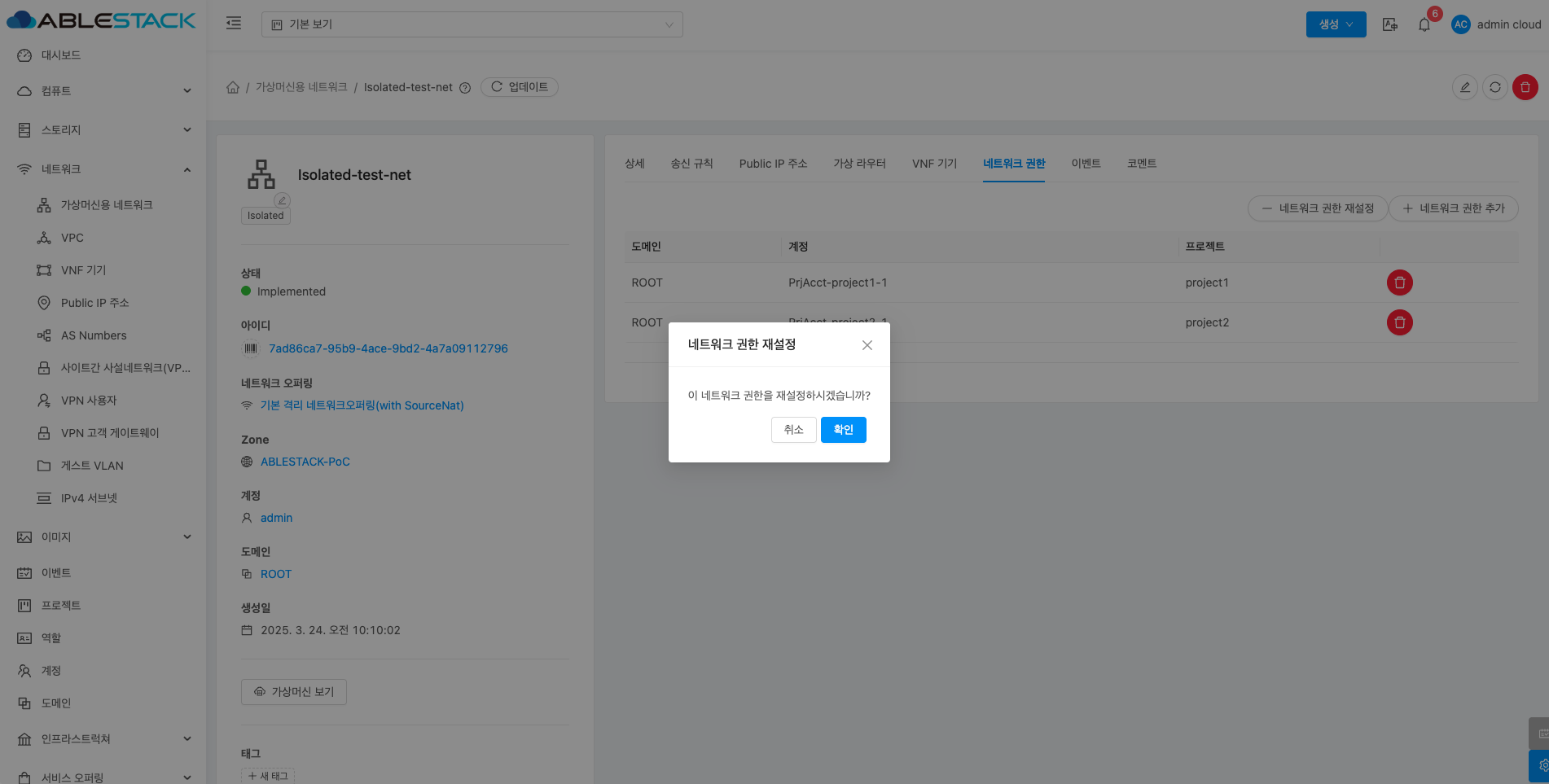This screenshot has width=1549, height=784.
Task: Expand the 컴퓨트 sidebar section
Action: (x=103, y=91)
